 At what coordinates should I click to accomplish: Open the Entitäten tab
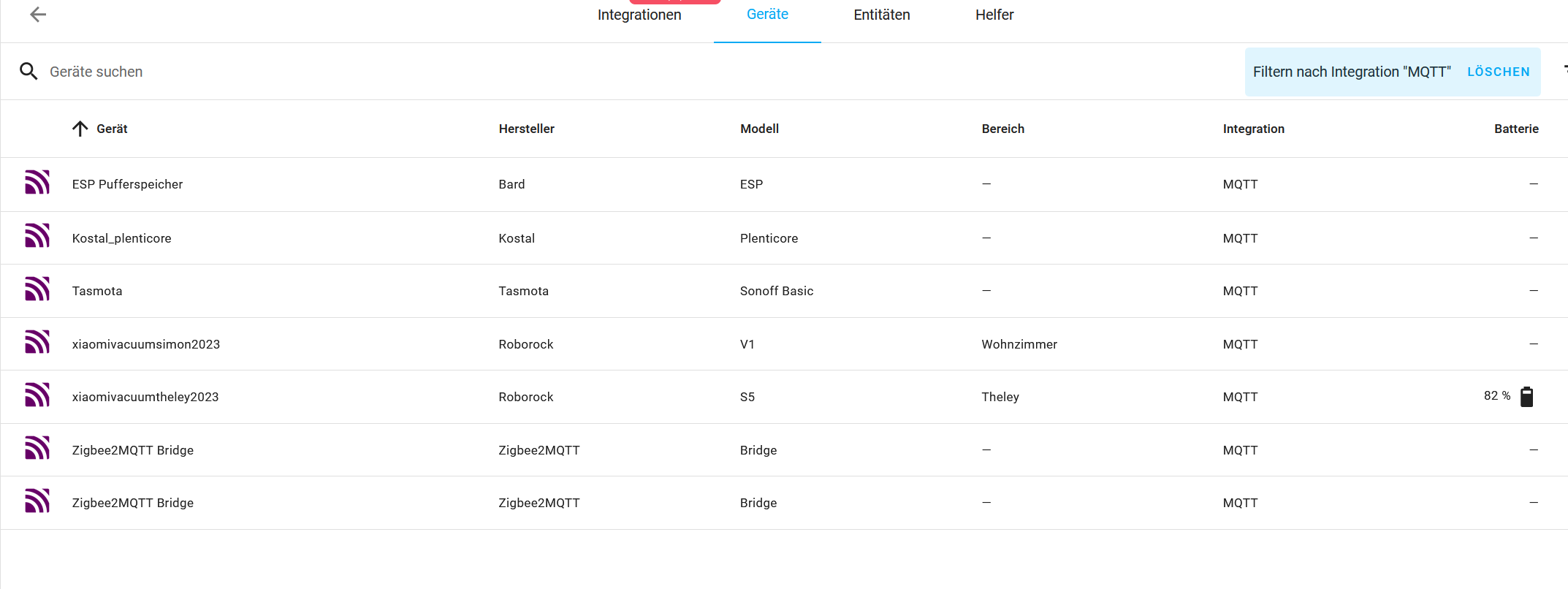pyautogui.click(x=882, y=15)
